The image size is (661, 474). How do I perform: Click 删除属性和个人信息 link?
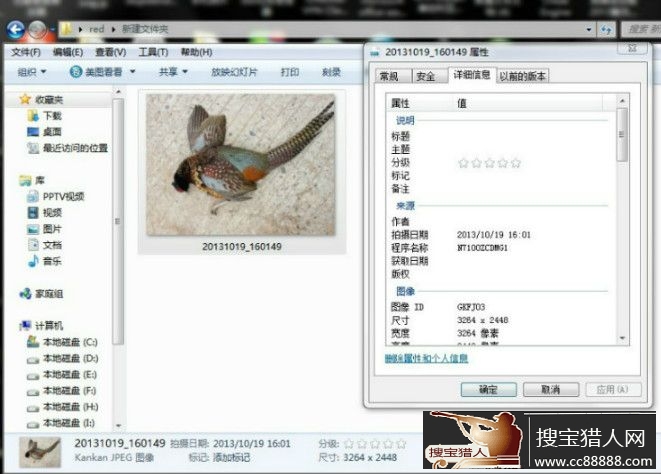tap(426, 358)
